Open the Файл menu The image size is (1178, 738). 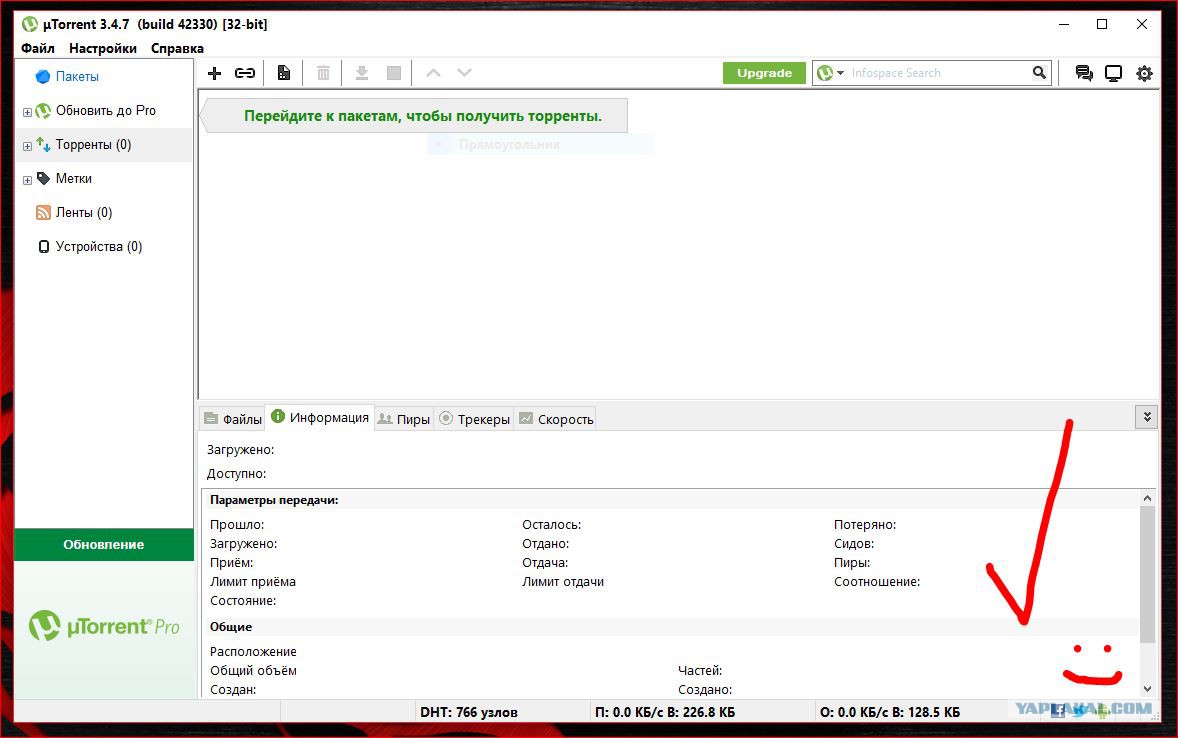[38, 48]
